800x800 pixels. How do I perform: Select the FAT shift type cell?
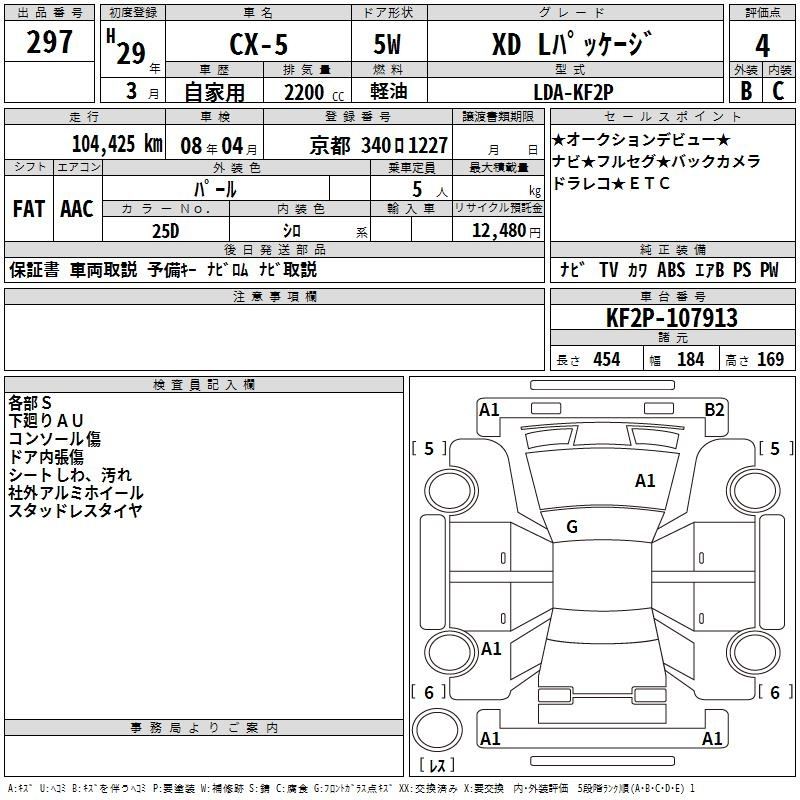pos(29,209)
